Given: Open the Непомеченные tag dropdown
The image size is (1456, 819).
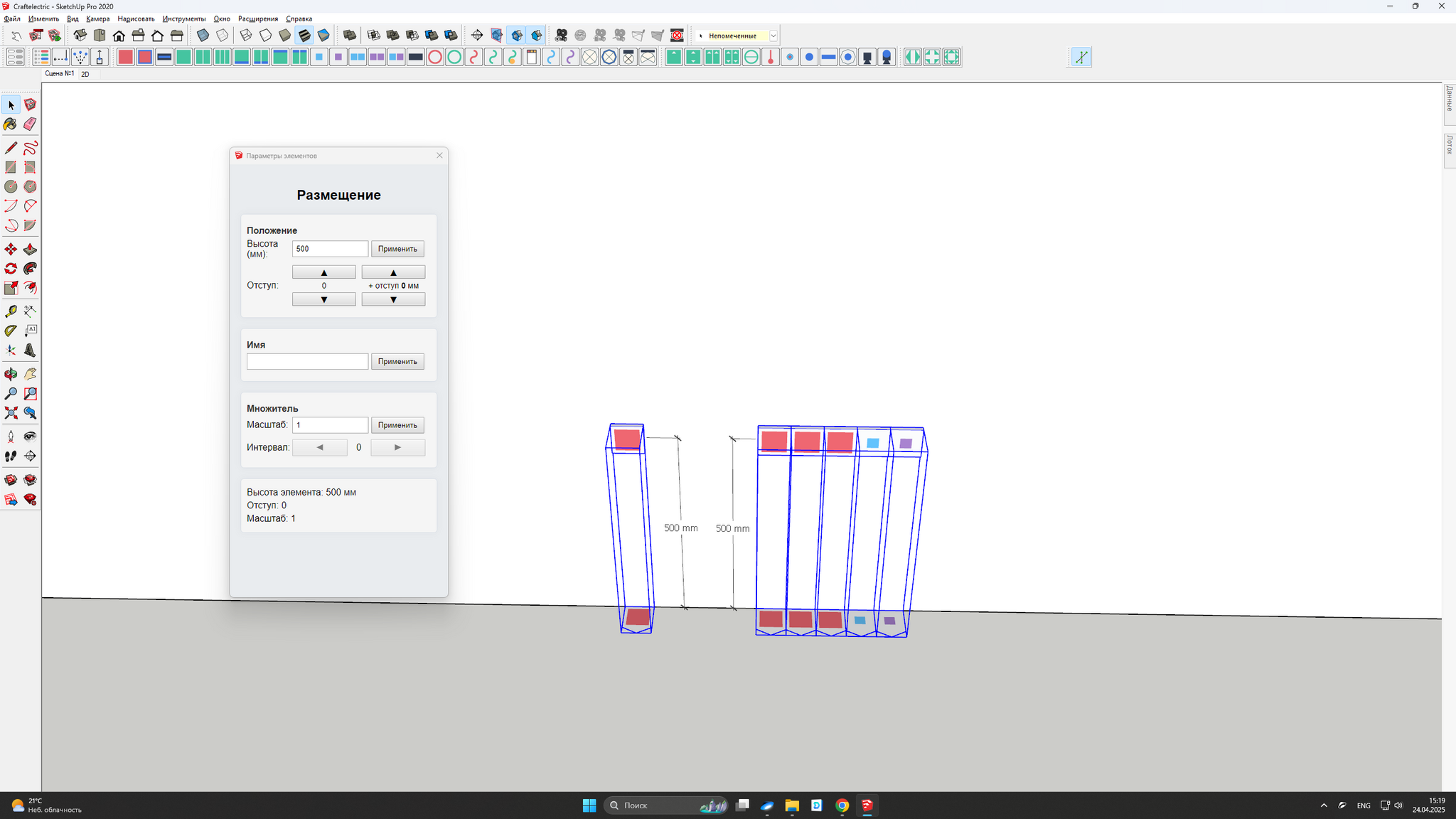Looking at the screenshot, I should [773, 36].
